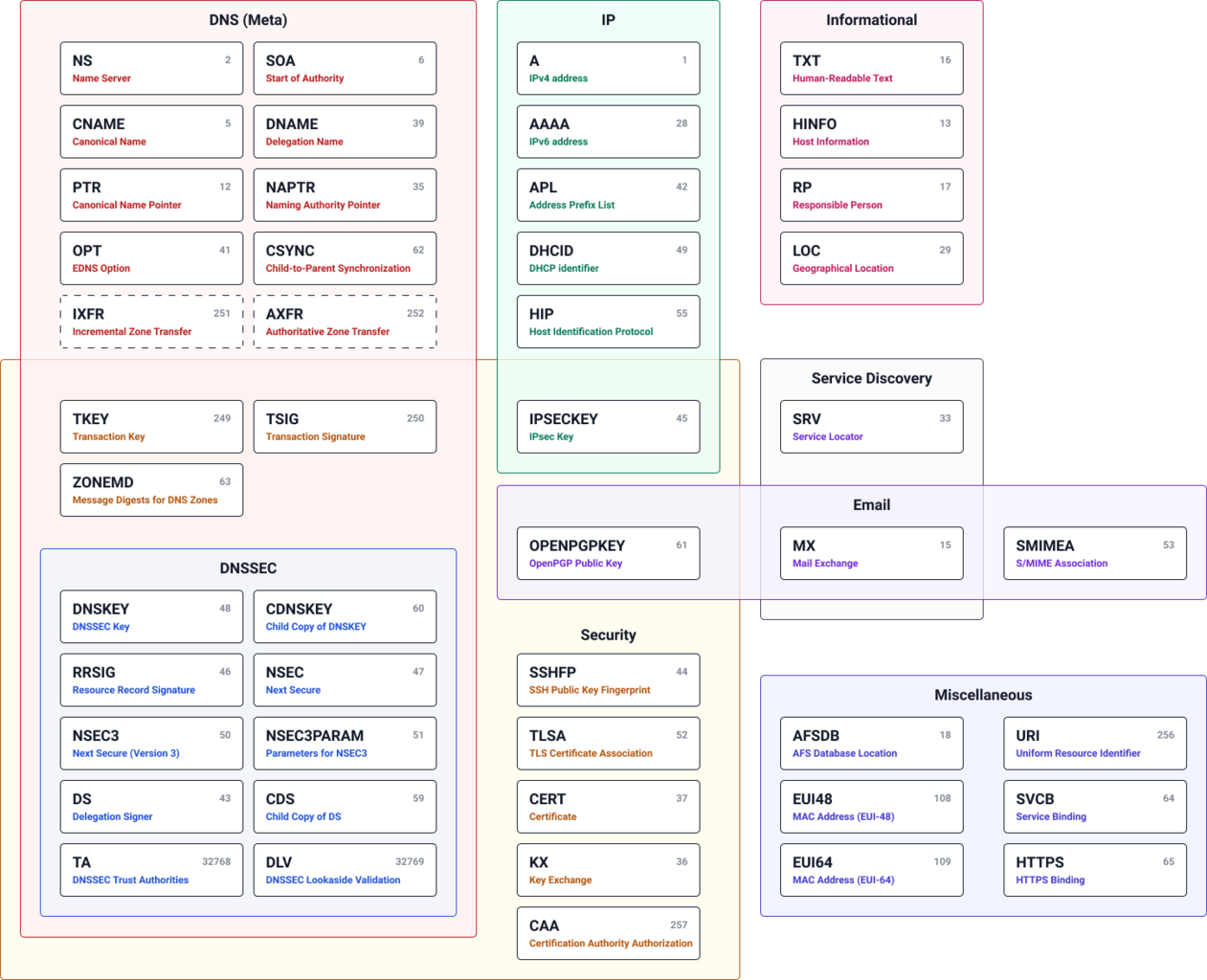This screenshot has height=980, width=1207.
Task: Click the OPENPGPKEY OpenPGP Public Key card
Action: [608, 553]
